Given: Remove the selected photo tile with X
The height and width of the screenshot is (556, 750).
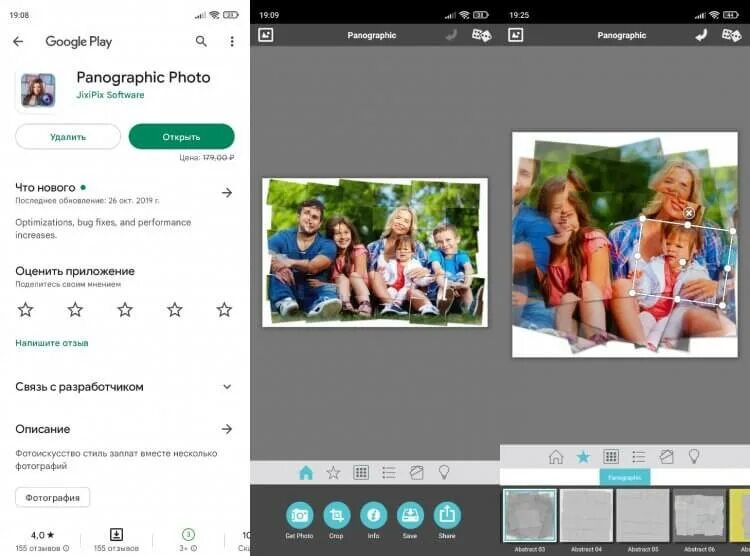Looking at the screenshot, I should [689, 213].
